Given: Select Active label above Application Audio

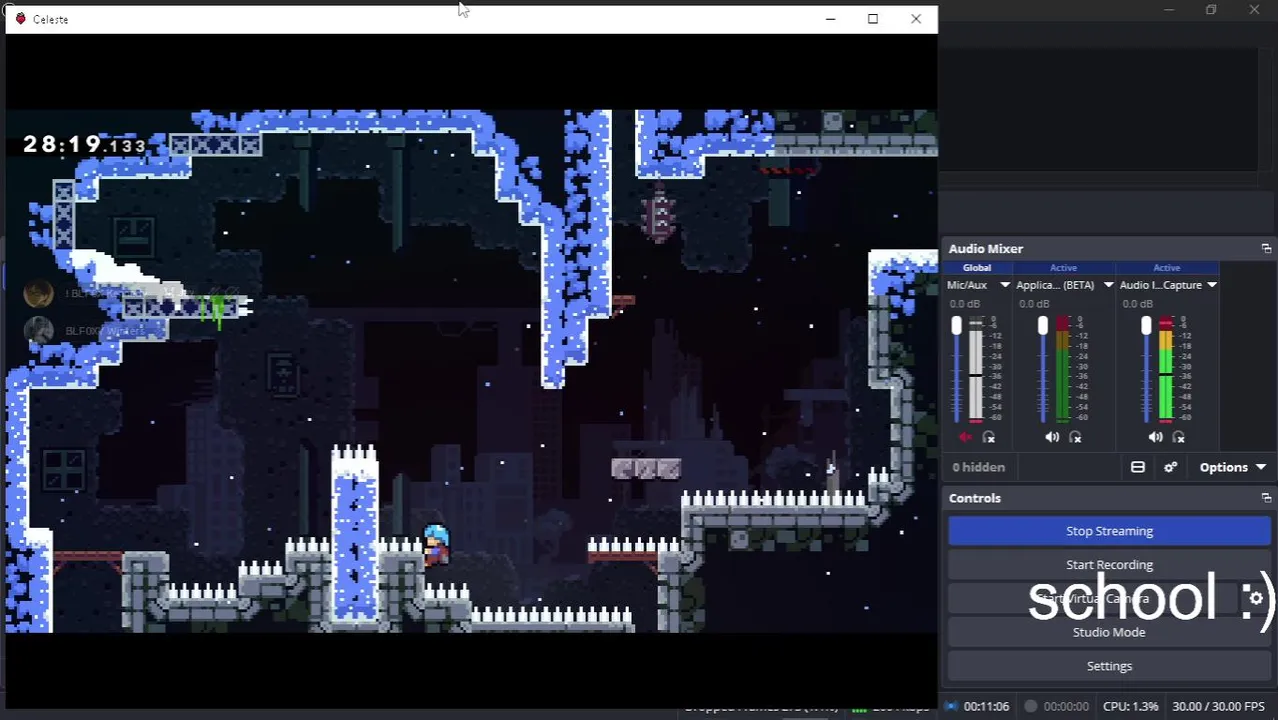Looking at the screenshot, I should coord(1063,268).
